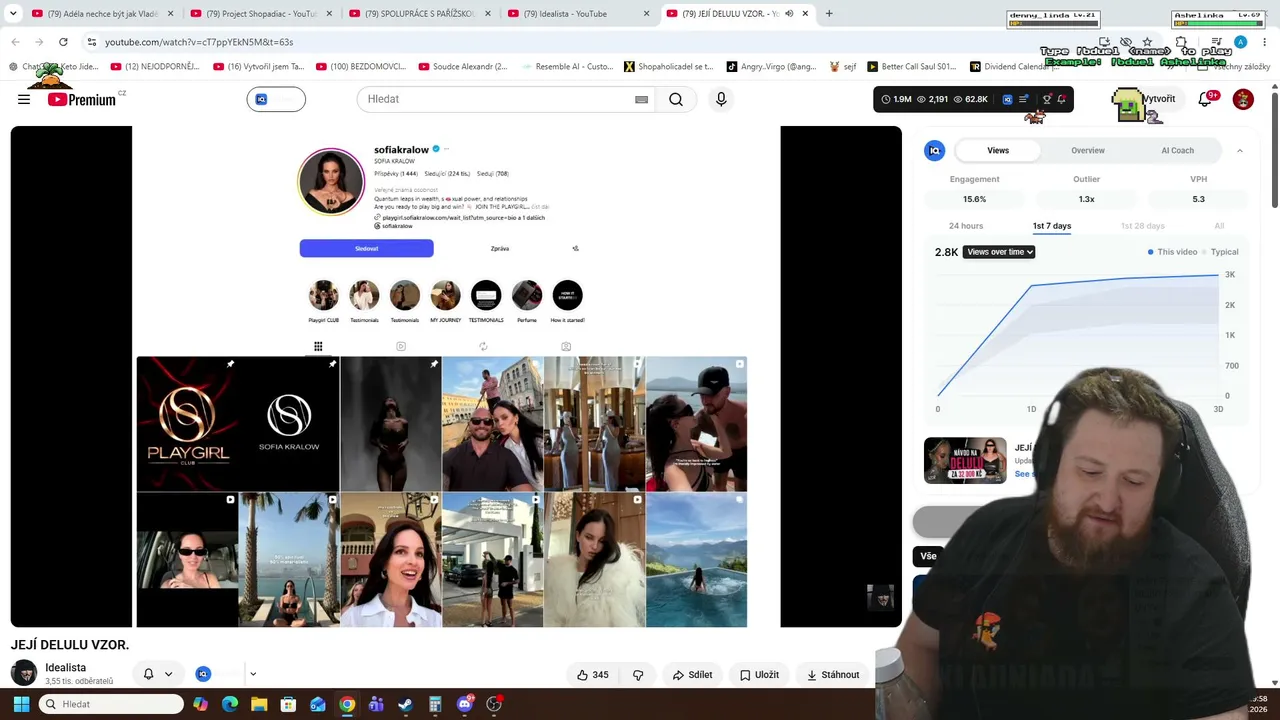The image size is (1280, 720).
Task: Open Steam from the taskbar
Action: 405,704
